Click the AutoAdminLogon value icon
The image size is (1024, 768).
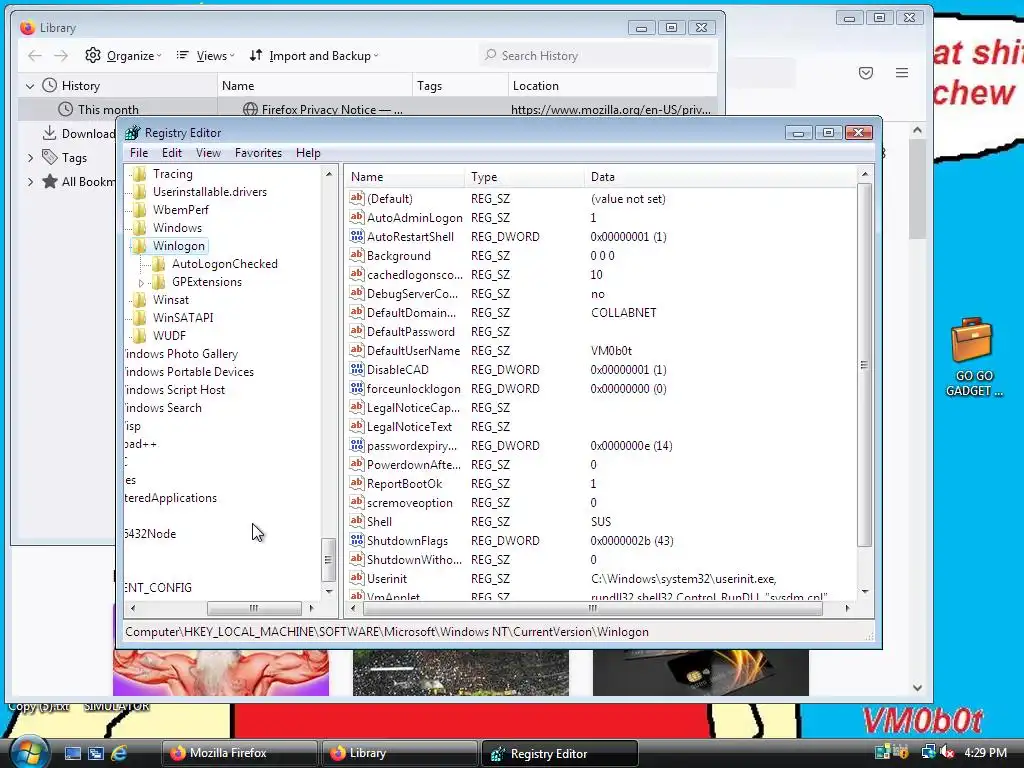click(357, 217)
